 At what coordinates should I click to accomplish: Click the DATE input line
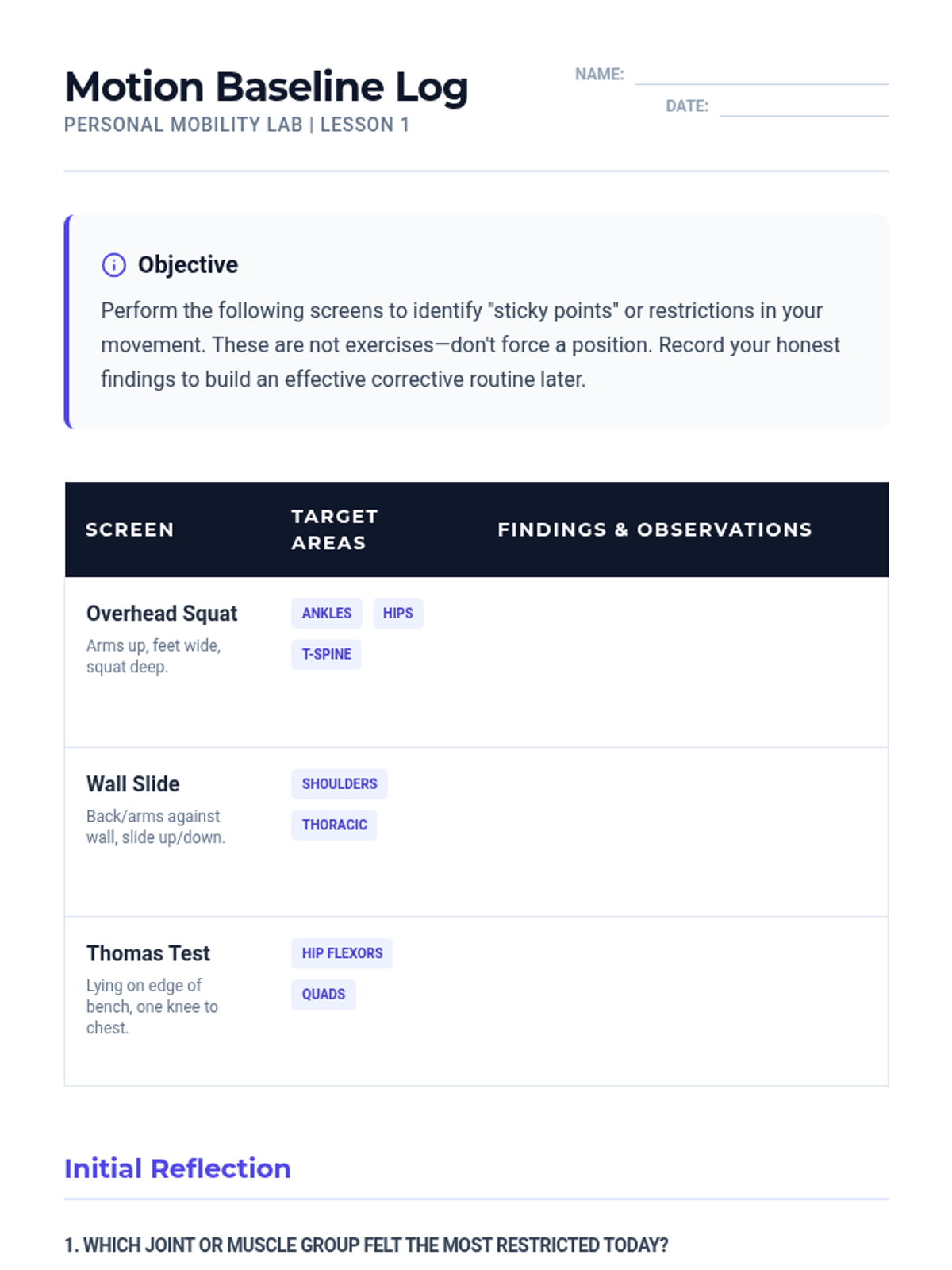point(803,107)
